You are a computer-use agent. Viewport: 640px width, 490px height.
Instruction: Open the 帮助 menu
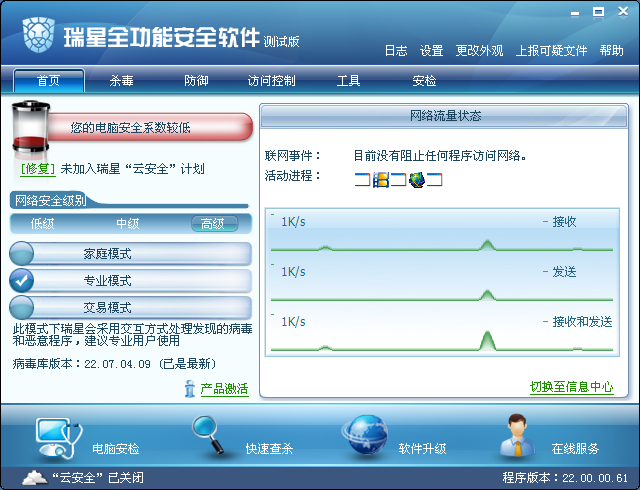tap(611, 51)
